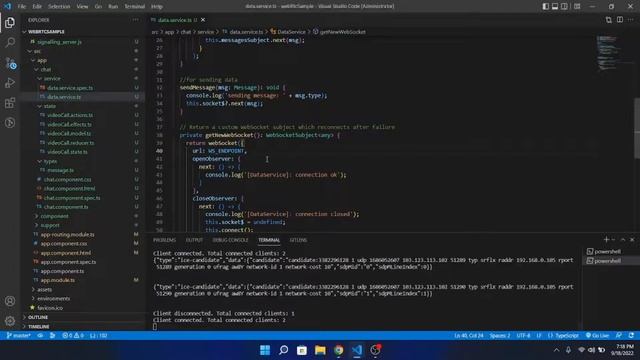
Task: Expand the OUTLINE section
Action: coord(38,317)
